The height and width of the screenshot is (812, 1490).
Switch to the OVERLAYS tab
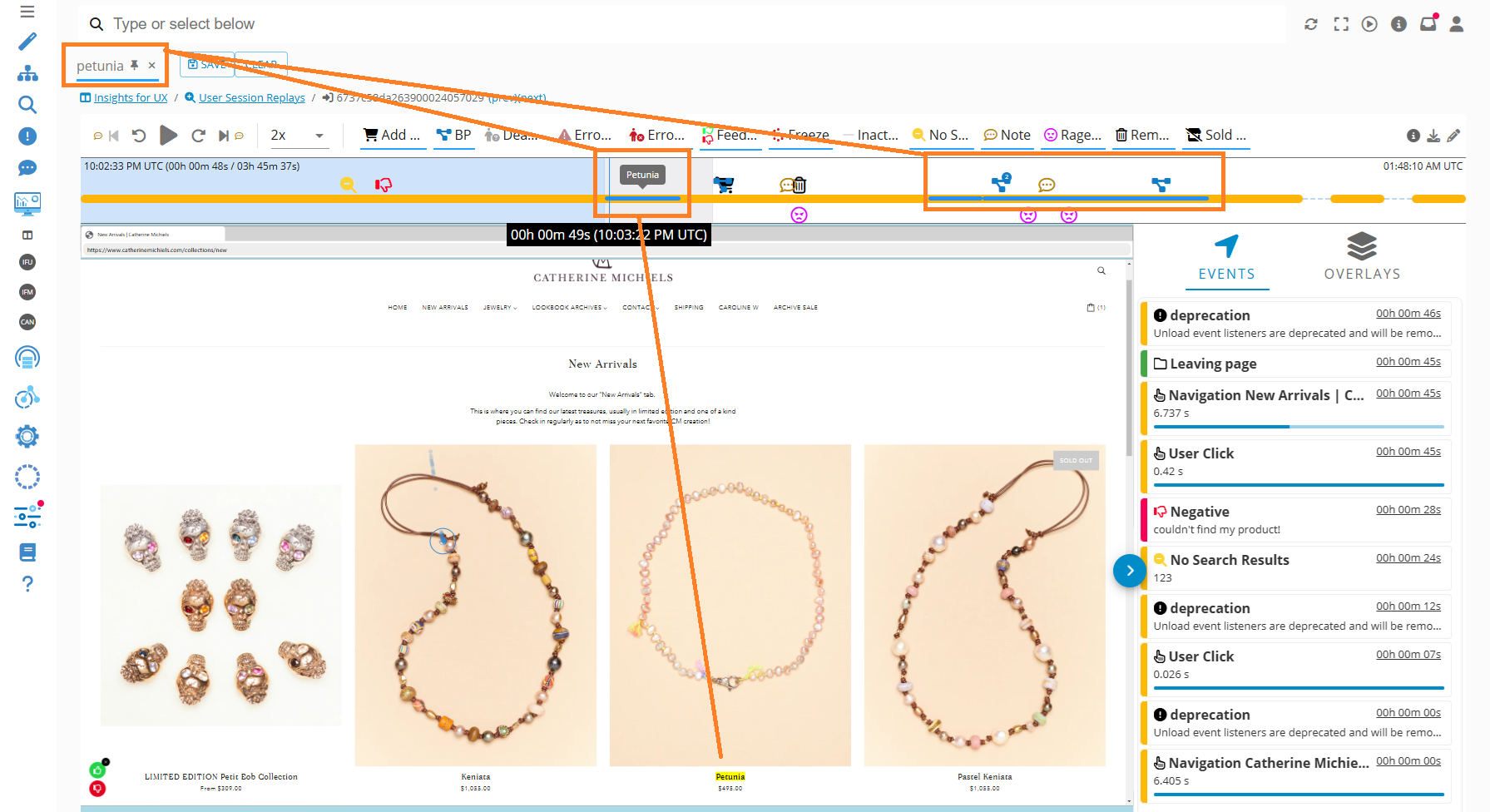[x=1362, y=257]
